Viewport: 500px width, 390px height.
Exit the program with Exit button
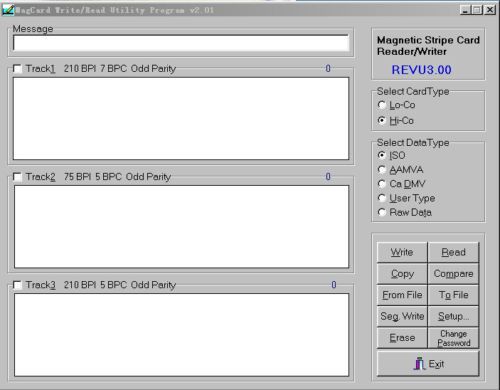coord(428,364)
